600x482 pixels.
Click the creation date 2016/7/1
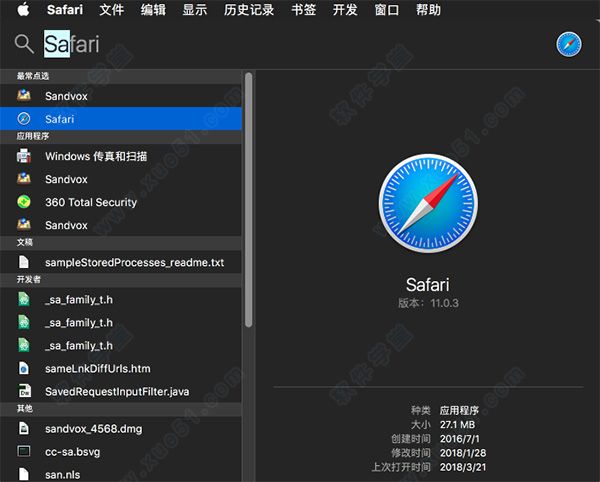(x=460, y=439)
